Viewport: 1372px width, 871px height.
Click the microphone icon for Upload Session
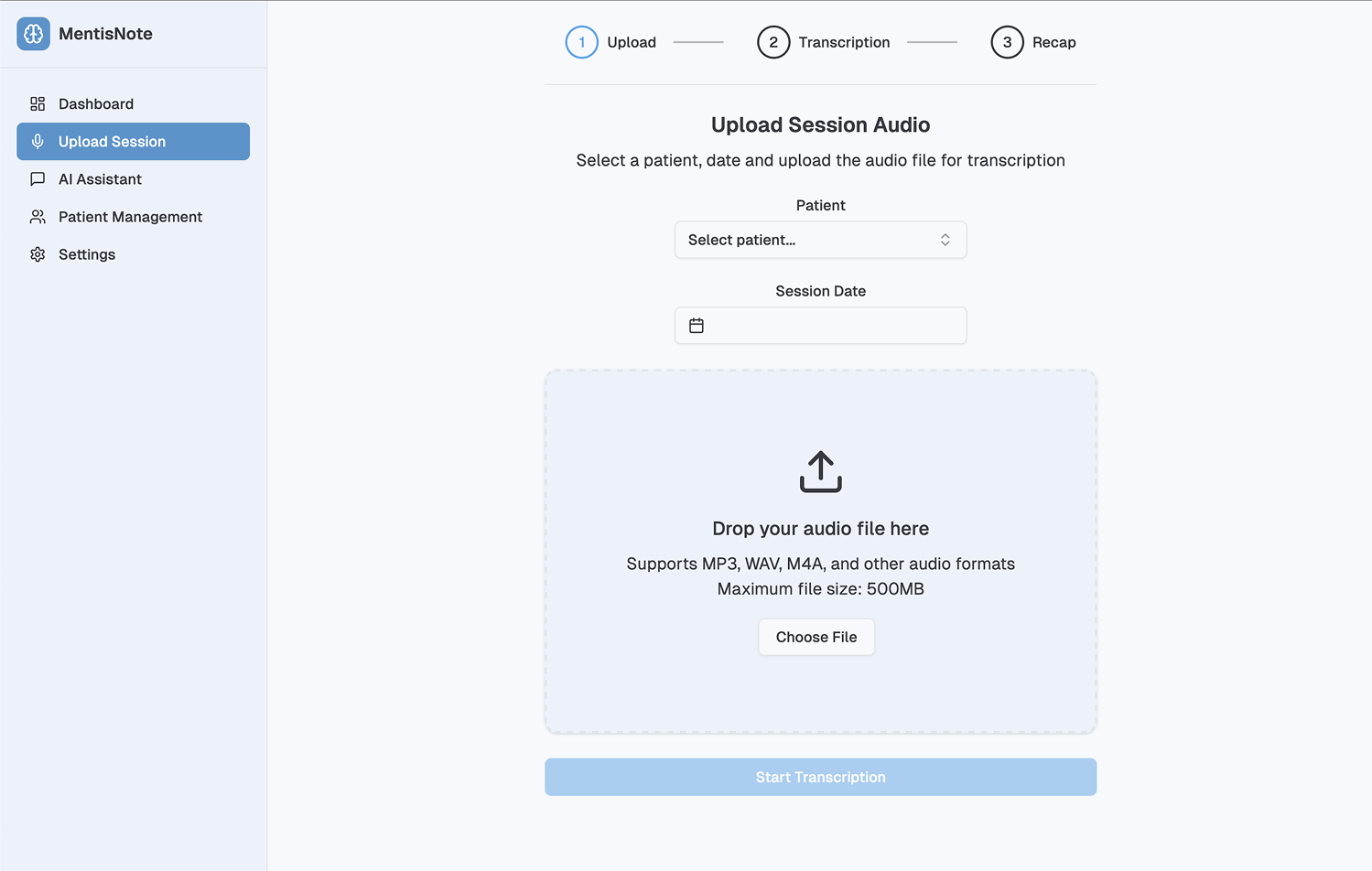pos(38,142)
